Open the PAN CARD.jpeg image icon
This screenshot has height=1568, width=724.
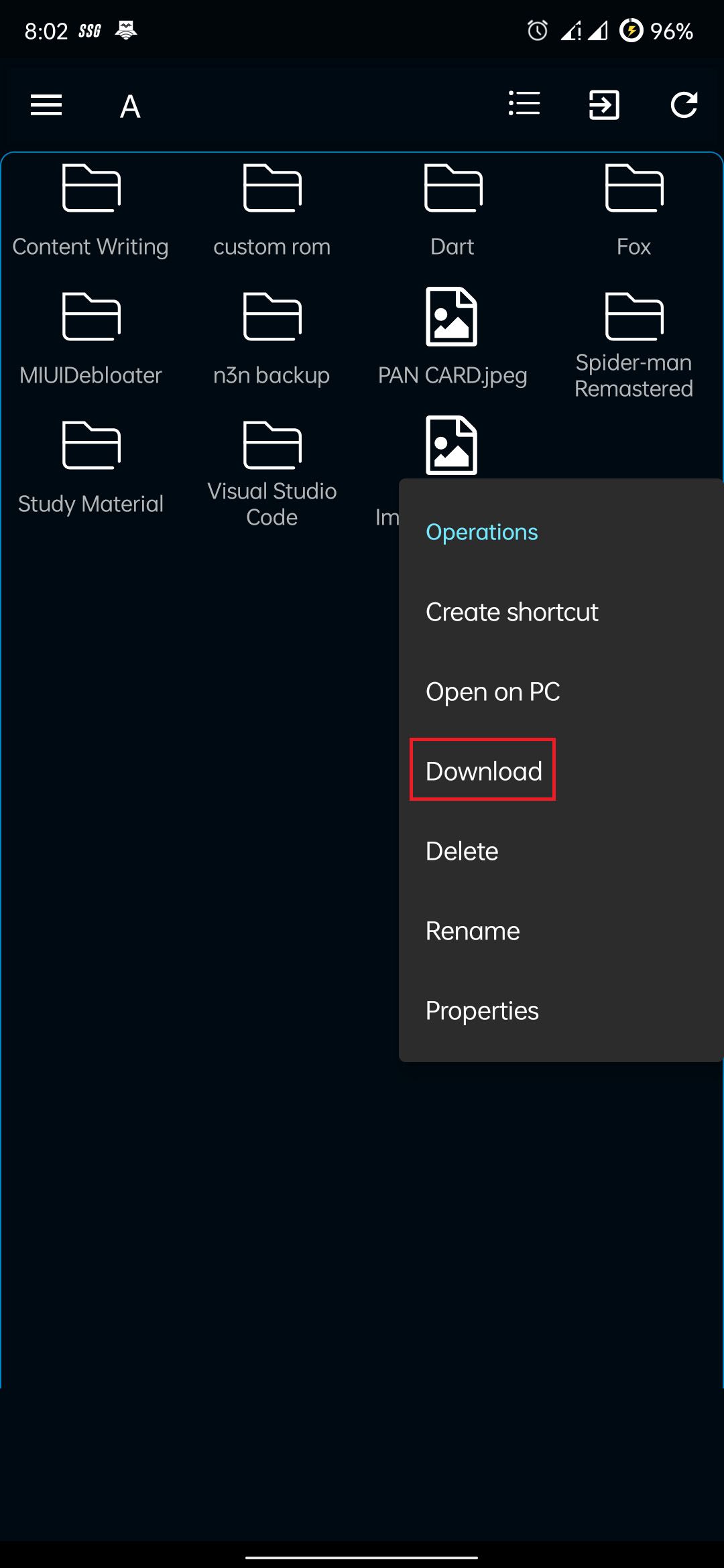point(452,316)
